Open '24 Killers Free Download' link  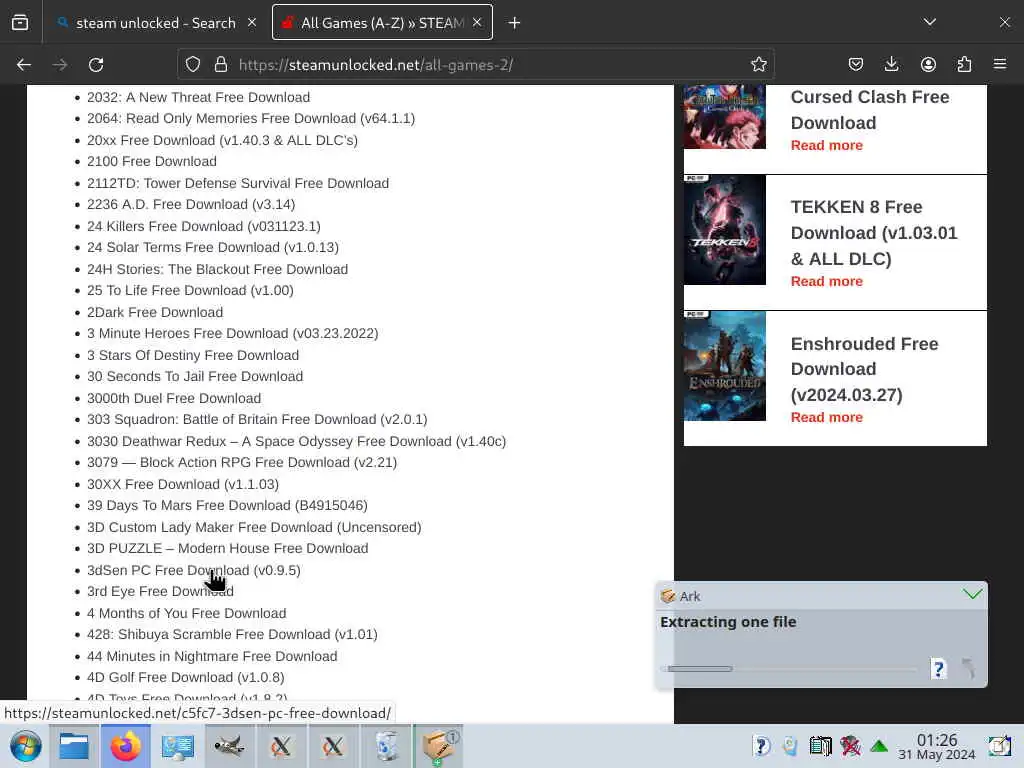(x=204, y=227)
